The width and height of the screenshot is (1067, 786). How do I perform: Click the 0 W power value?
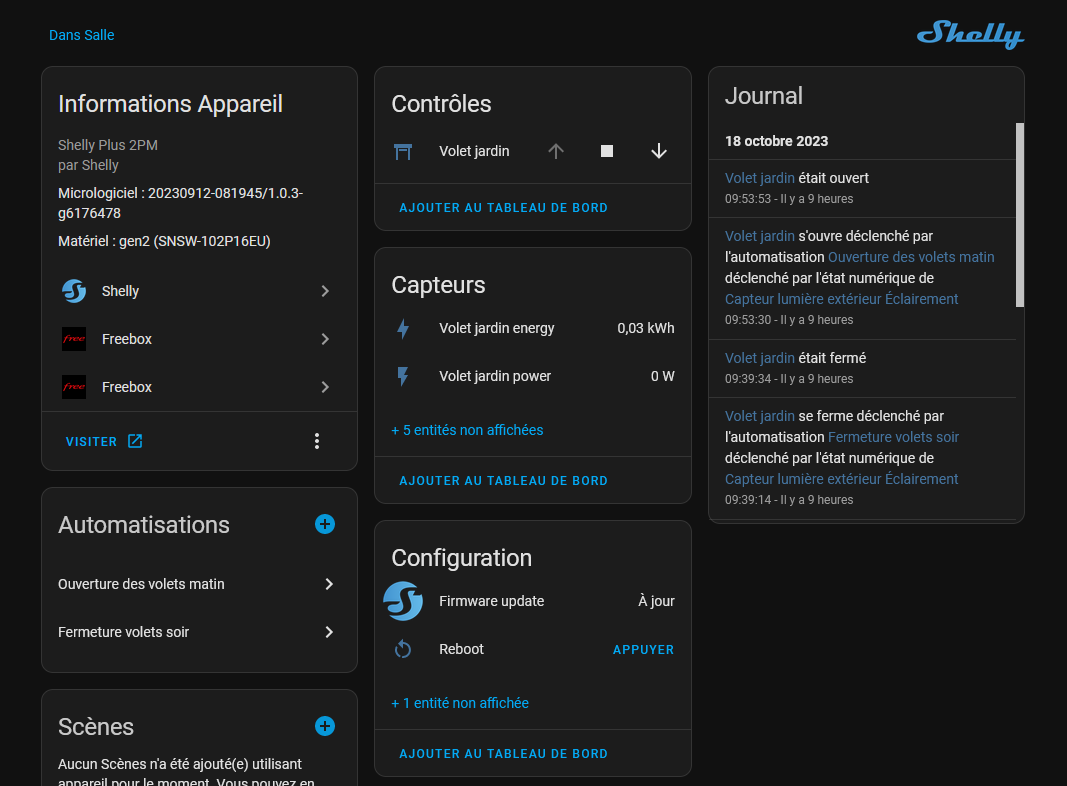662,376
